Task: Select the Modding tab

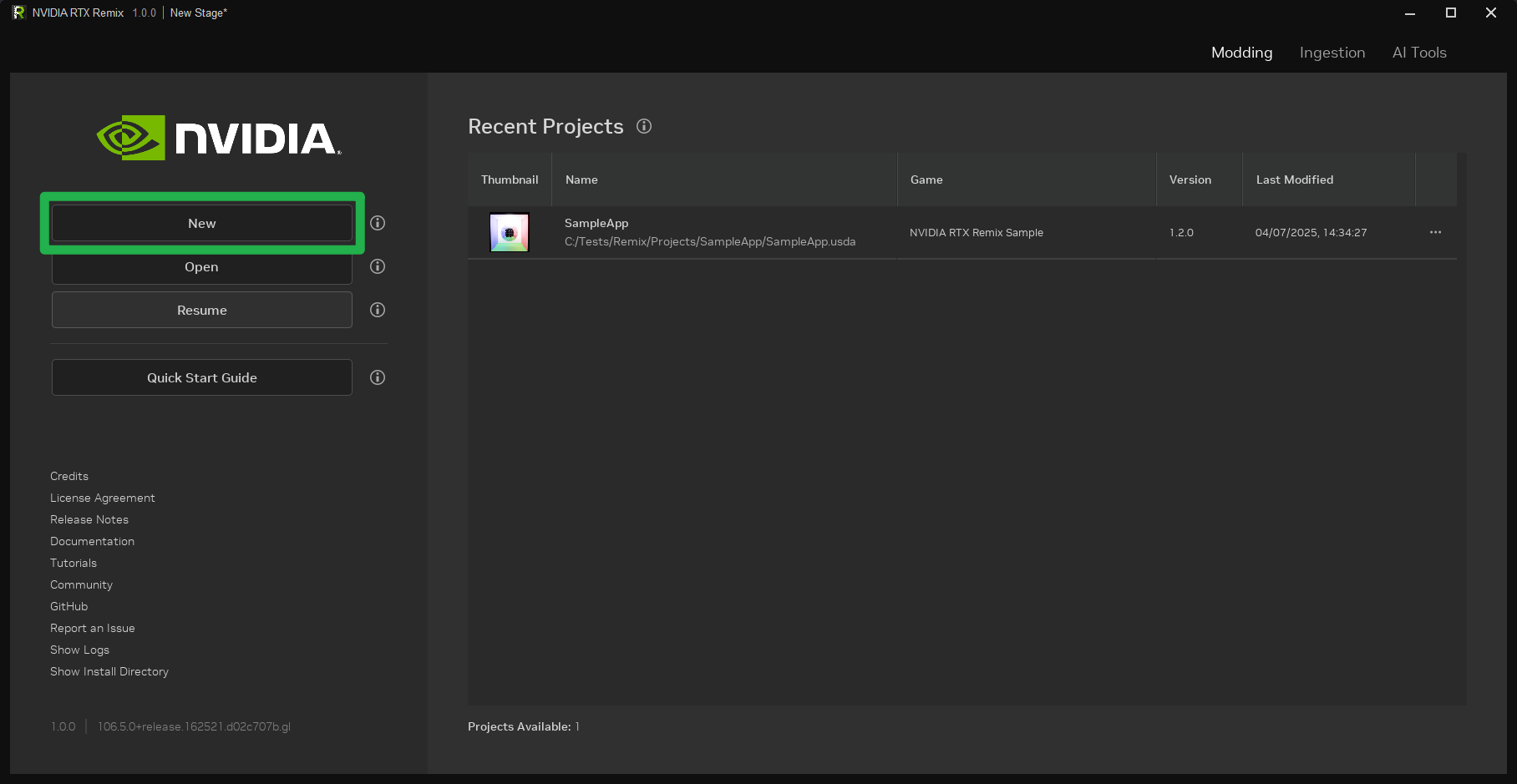Action: coord(1241,52)
